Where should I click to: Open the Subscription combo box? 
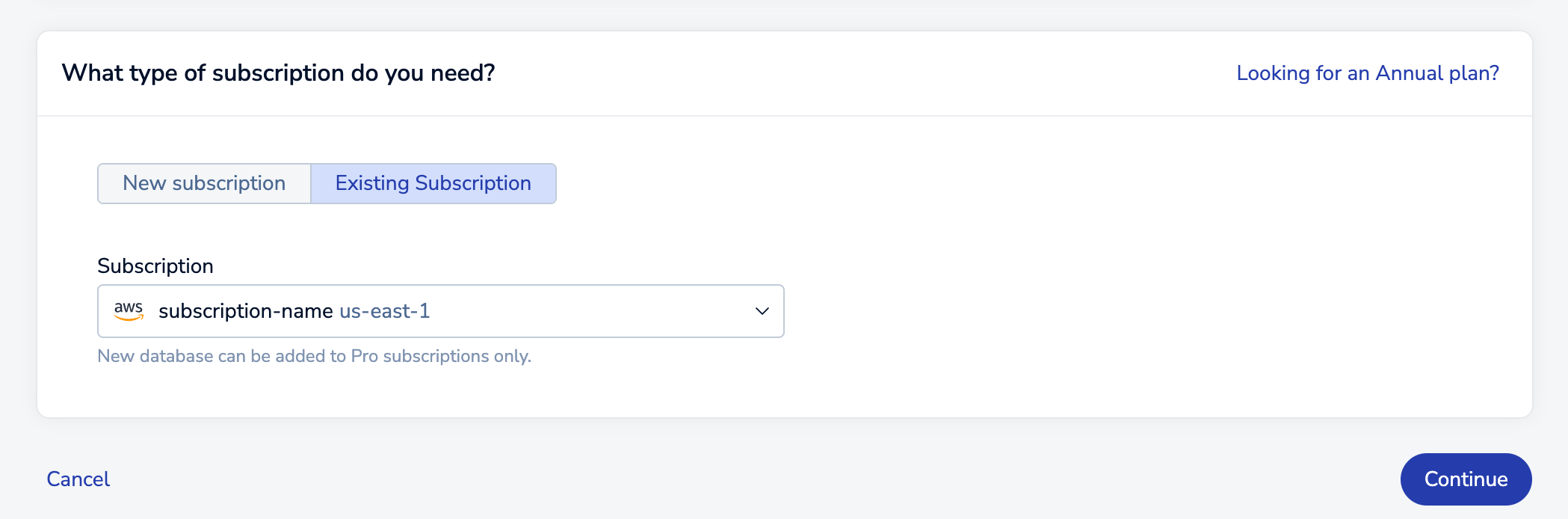point(441,311)
